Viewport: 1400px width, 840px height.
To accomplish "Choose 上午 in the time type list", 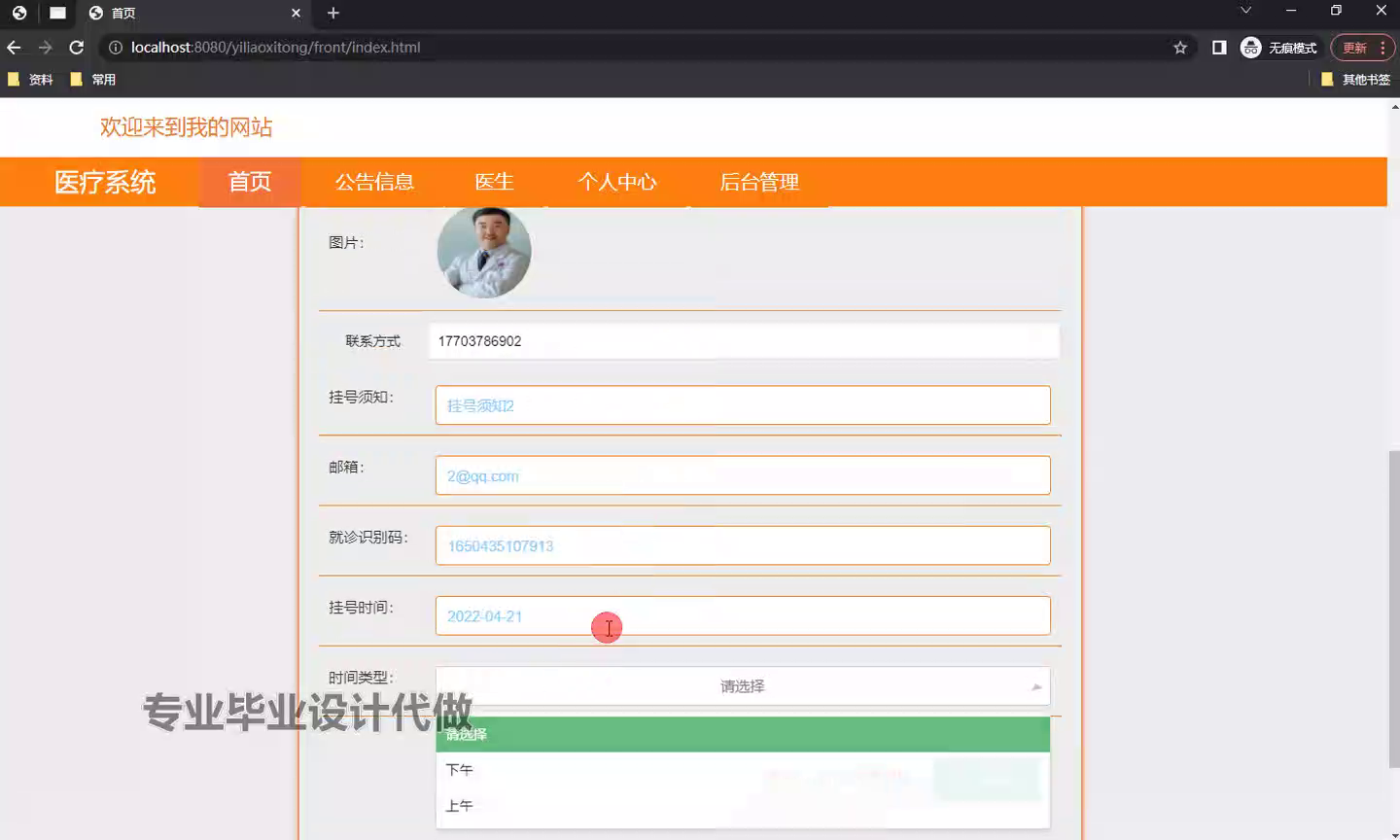I will pos(743,806).
